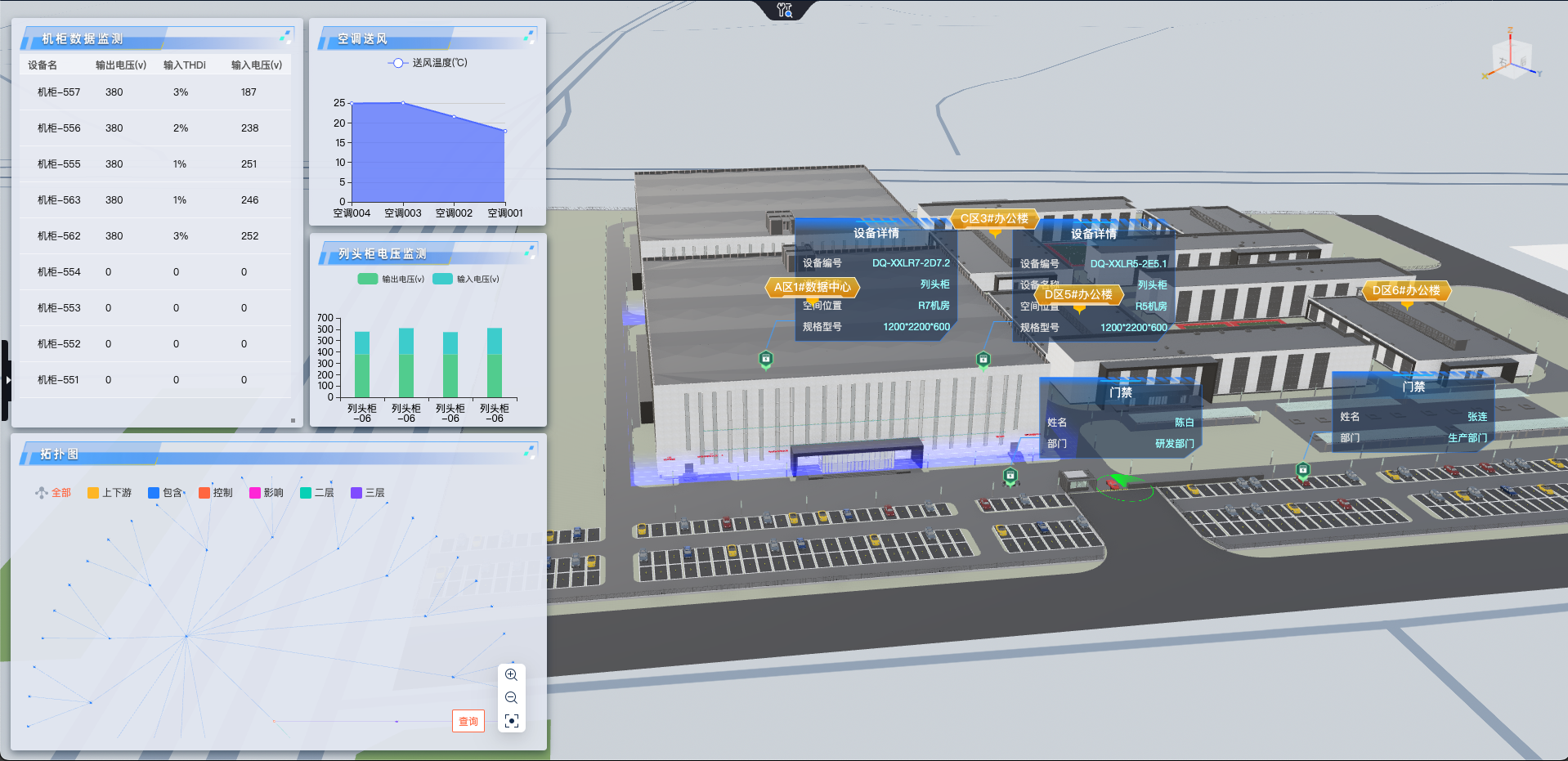
Task: Click the 查询 button
Action: (468, 721)
